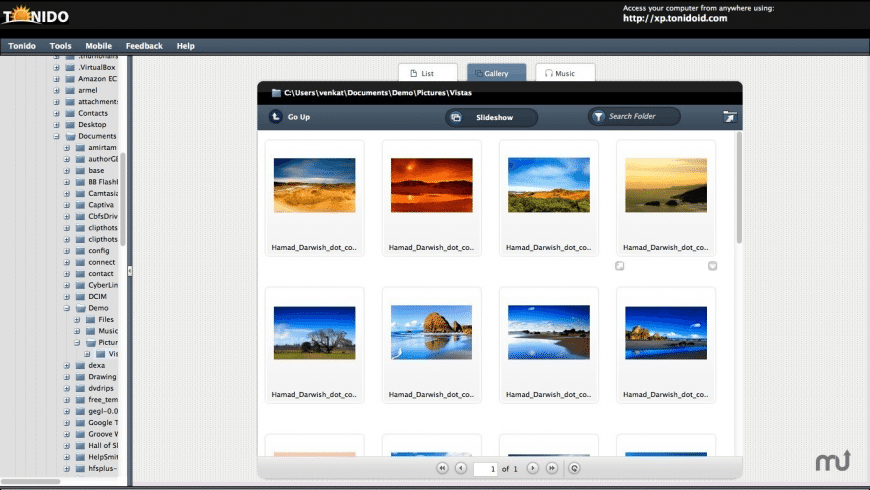The height and width of the screenshot is (490, 870).
Task: Collapse the Demo folder in the tree
Action: tap(67, 308)
